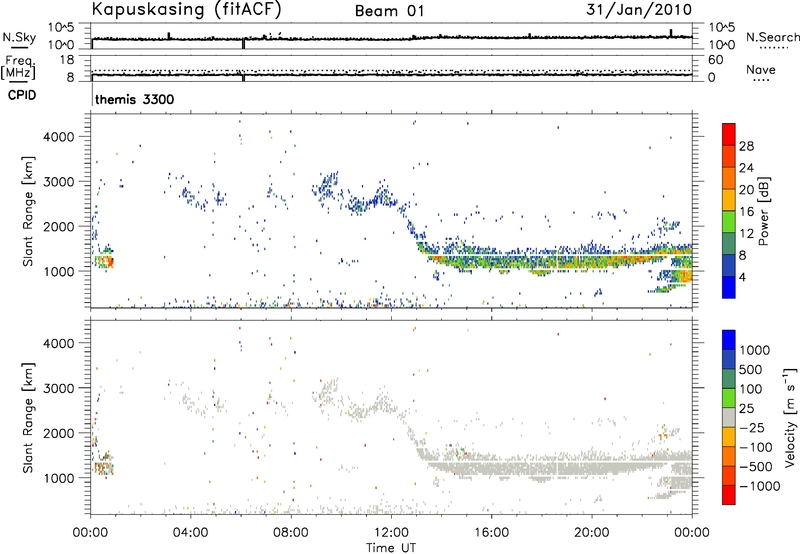Click the '1000' tick on the Velocity colorbar

[x=755, y=350]
